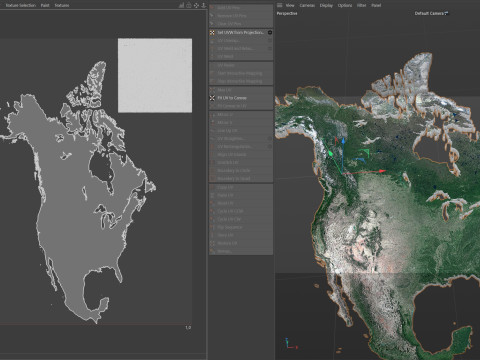Run the Reset UV command
Viewport: 480px width, 360px height.
point(241,203)
